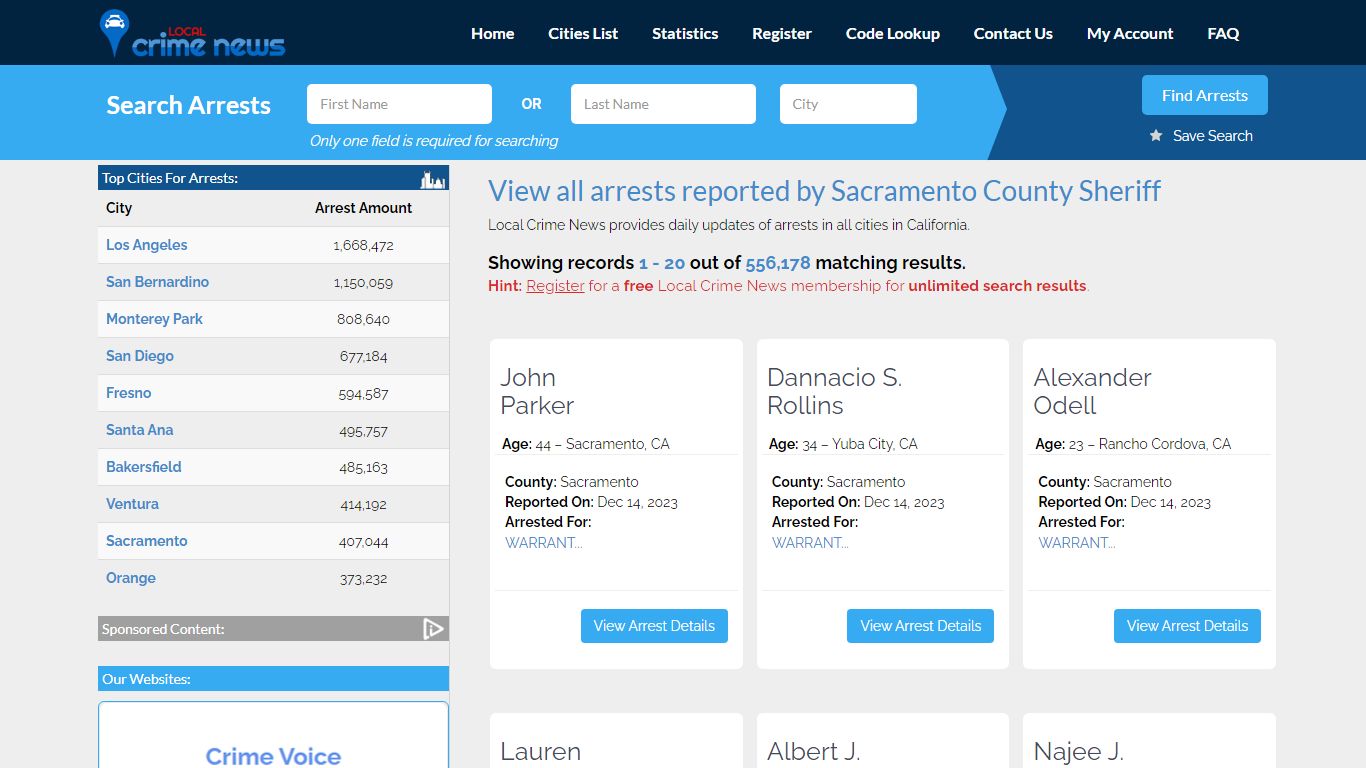The height and width of the screenshot is (768, 1366).
Task: Open Bakersfield city link
Action: point(144,467)
